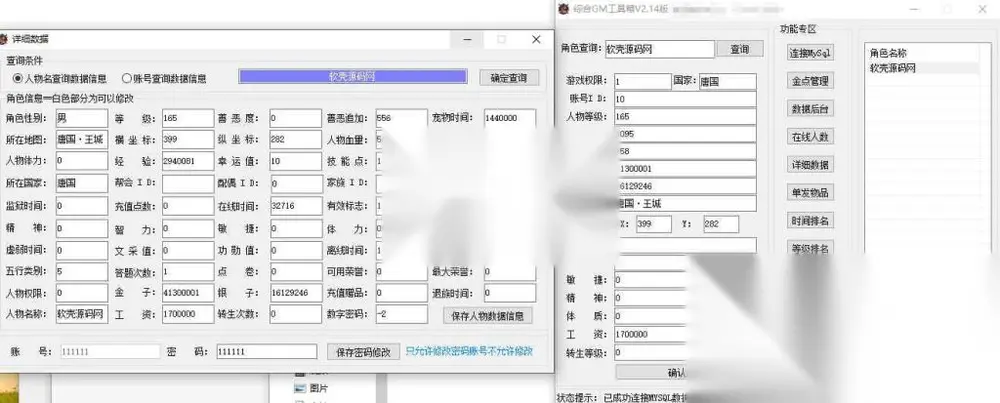
Task: Open 详细数据 from the function panel
Action: pos(810,165)
